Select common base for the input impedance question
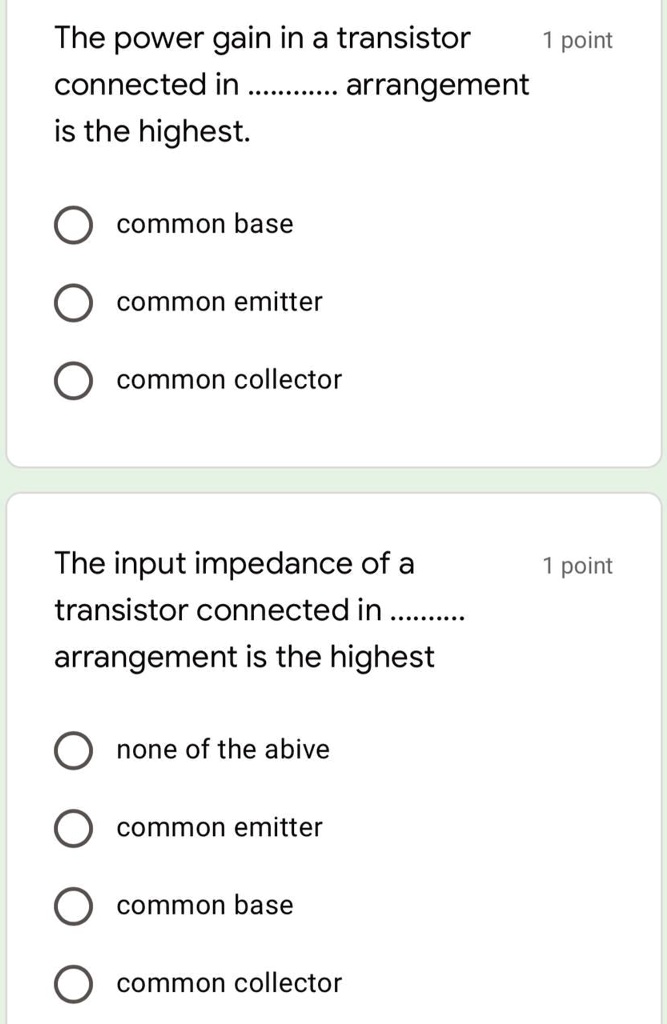The width and height of the screenshot is (667, 1024). pyautogui.click(x=73, y=906)
